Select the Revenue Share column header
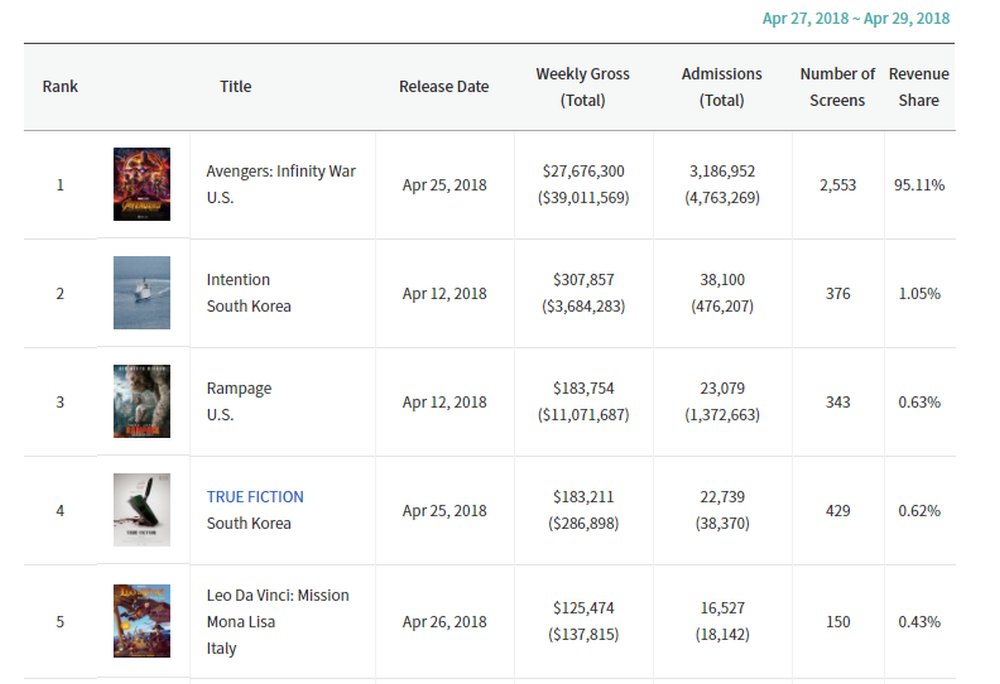This screenshot has width=1000, height=684. click(x=919, y=87)
